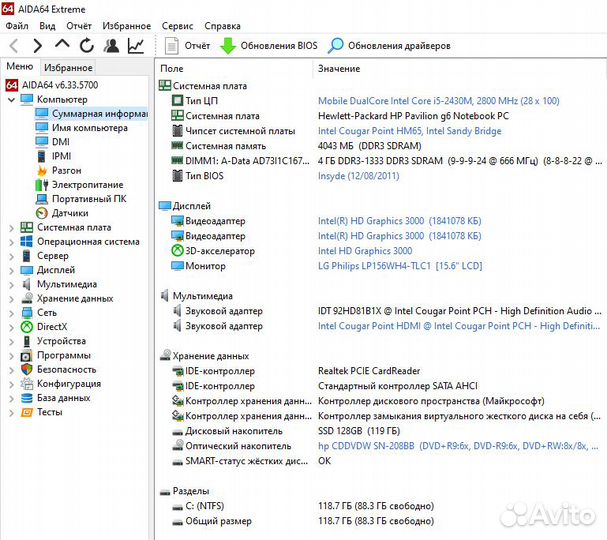Click the Портативный ПК laptop icon
Image resolution: width=607 pixels, height=540 pixels.
[x=42, y=199]
